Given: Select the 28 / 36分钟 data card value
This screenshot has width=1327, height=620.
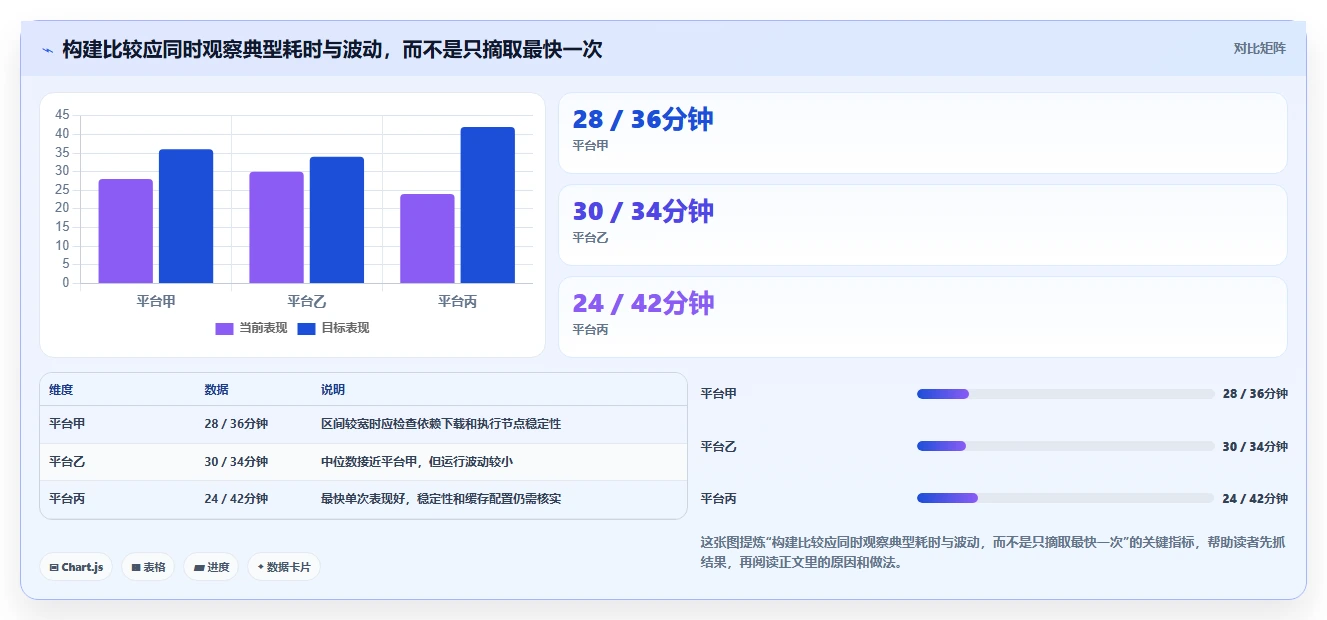Looking at the screenshot, I should pyautogui.click(x=643, y=119).
